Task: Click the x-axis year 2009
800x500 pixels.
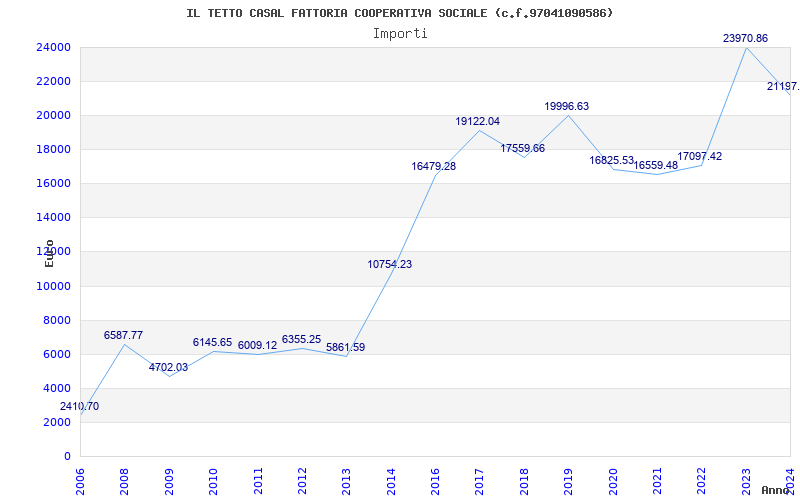Action: (169, 481)
